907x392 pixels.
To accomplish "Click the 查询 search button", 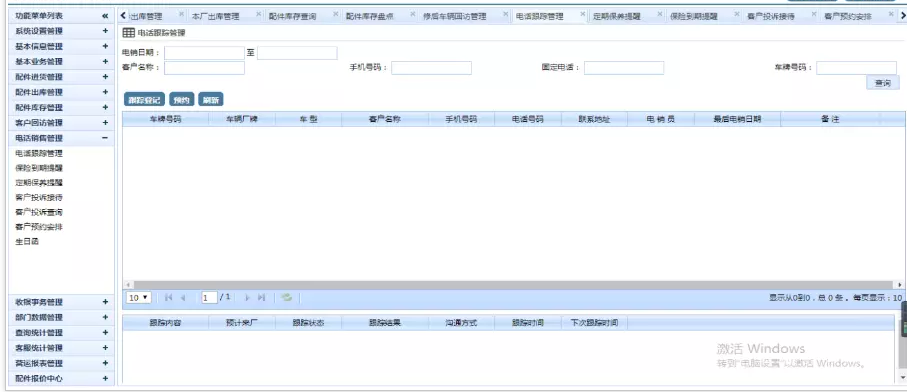I will coord(882,83).
